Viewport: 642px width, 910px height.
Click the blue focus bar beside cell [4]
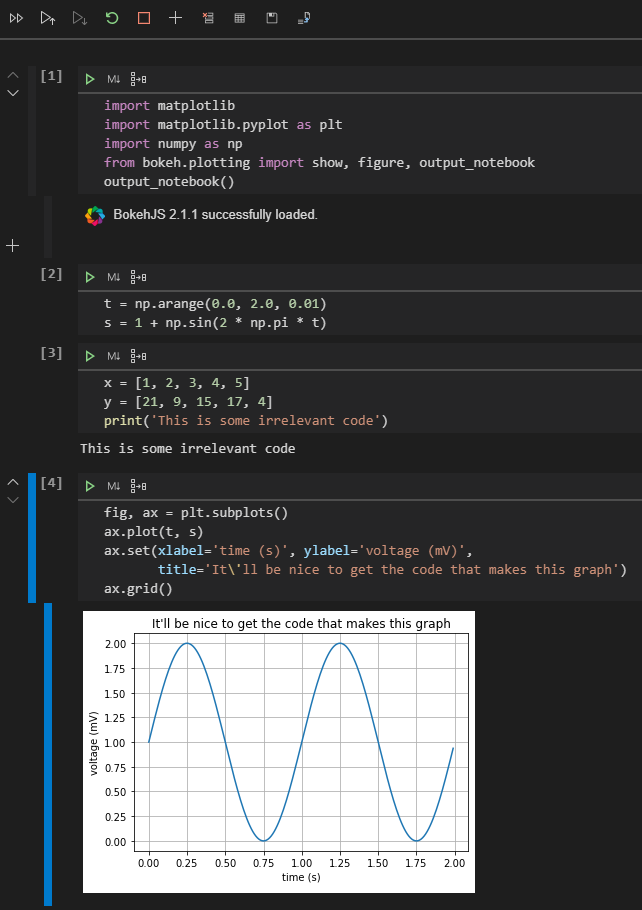(32, 537)
